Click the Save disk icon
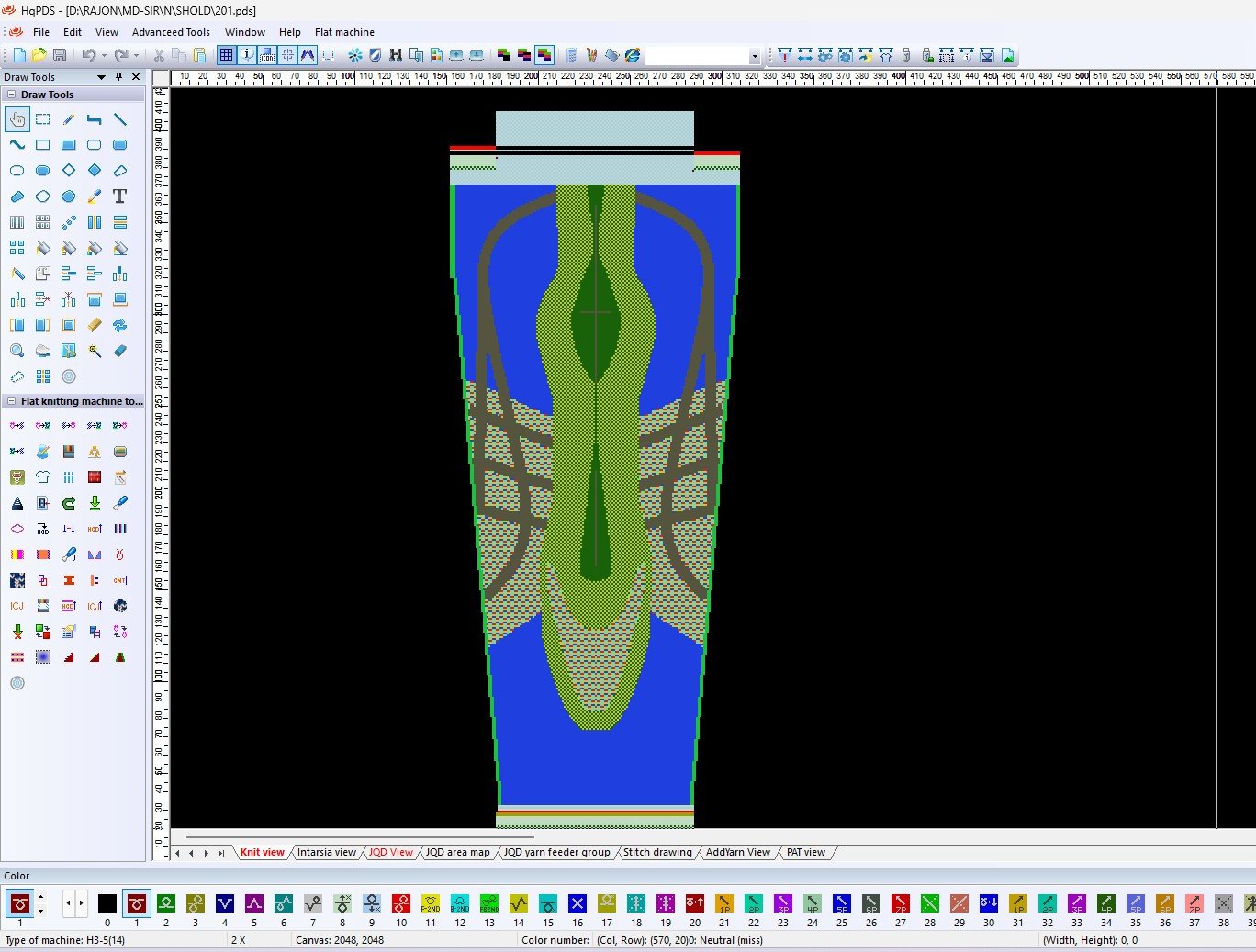 (60, 55)
